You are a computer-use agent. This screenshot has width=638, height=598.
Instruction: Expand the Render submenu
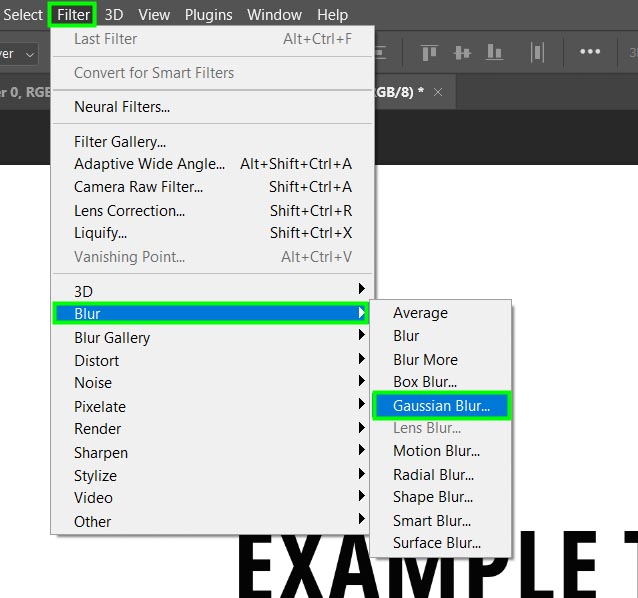[212, 429]
